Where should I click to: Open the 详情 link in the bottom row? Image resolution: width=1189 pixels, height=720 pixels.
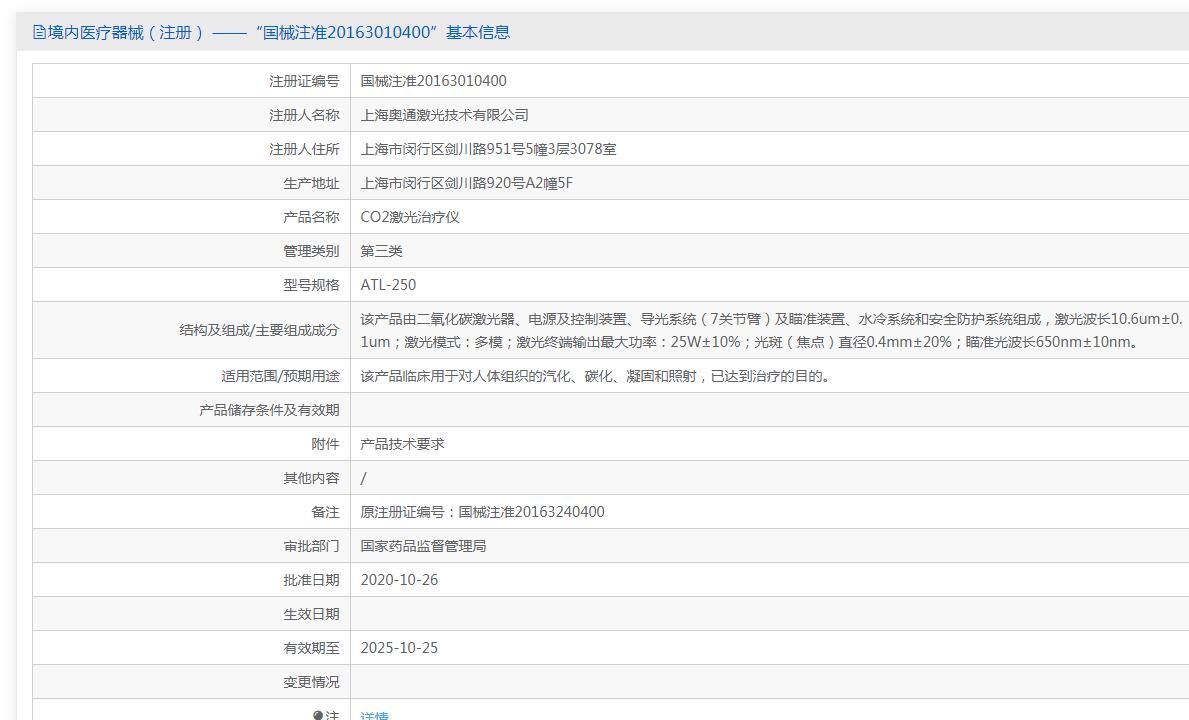[x=375, y=715]
